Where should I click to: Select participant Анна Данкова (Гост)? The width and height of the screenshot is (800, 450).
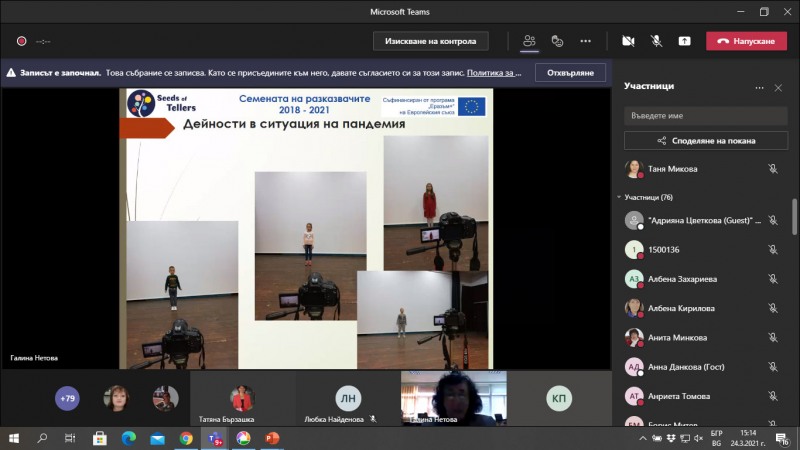click(704, 367)
